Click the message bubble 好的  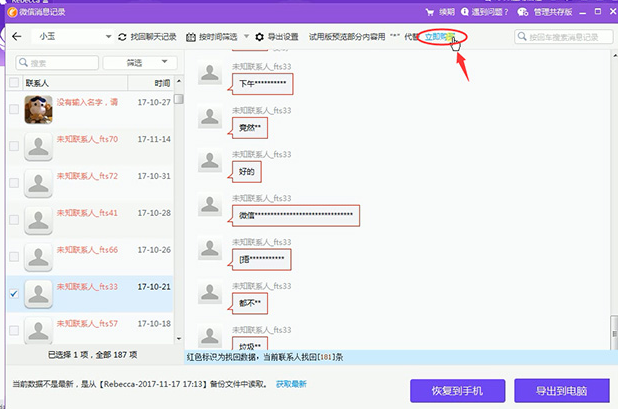247,172
